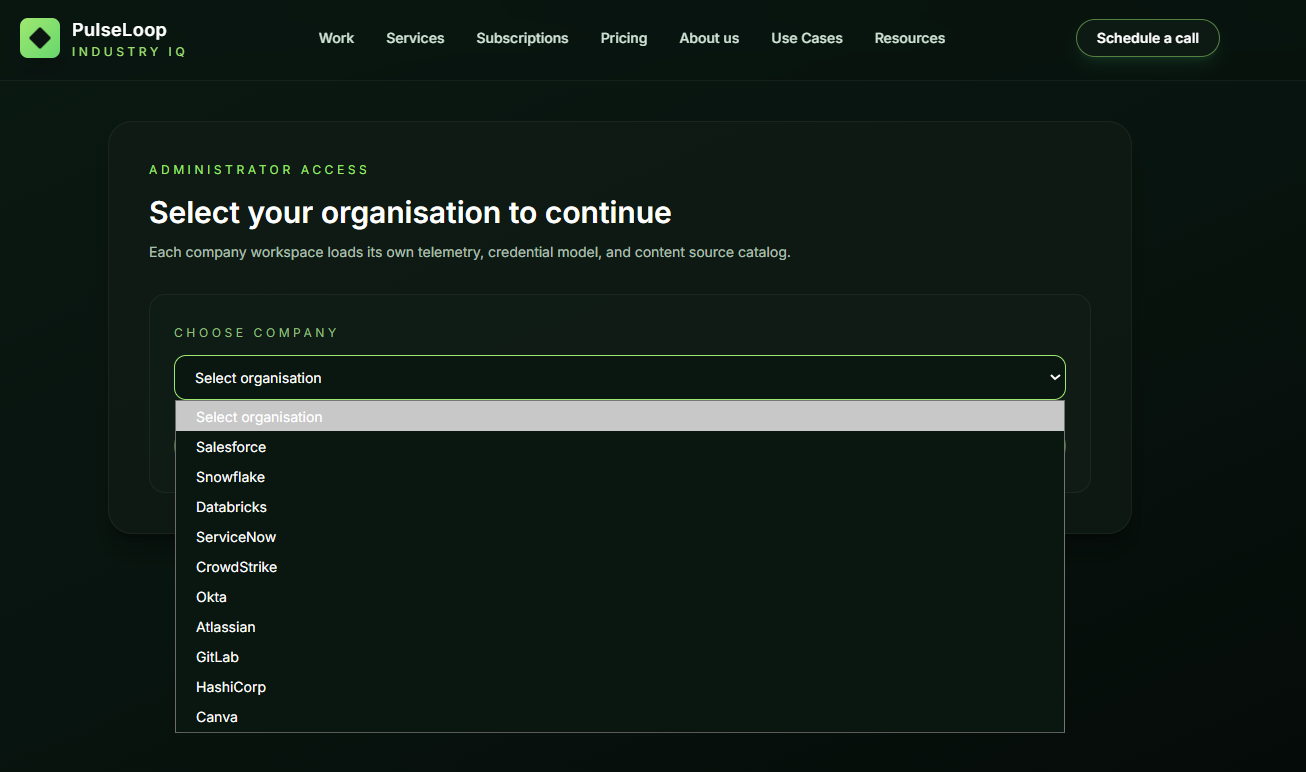The width and height of the screenshot is (1306, 772).
Task: Choose Okta in the company list
Action: tap(620, 597)
